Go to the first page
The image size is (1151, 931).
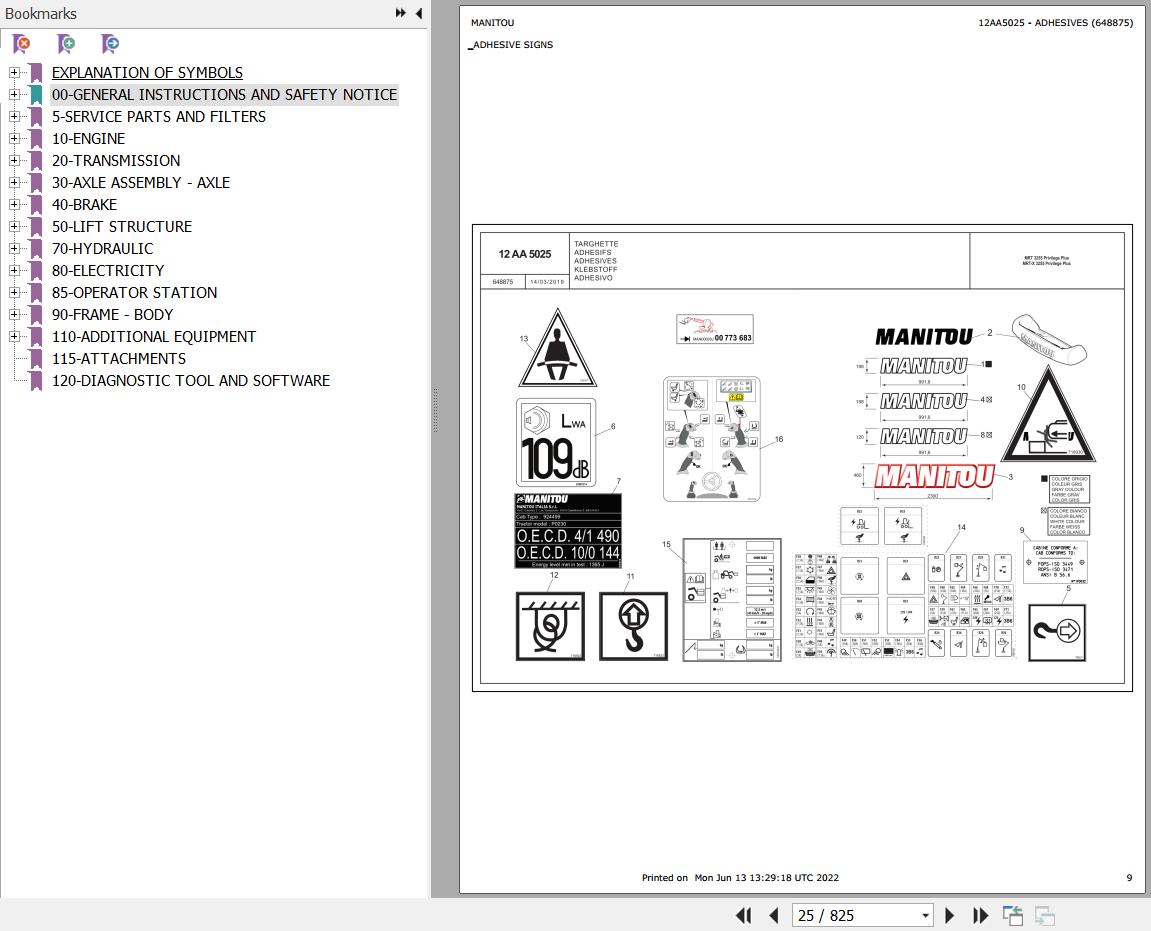click(x=744, y=916)
